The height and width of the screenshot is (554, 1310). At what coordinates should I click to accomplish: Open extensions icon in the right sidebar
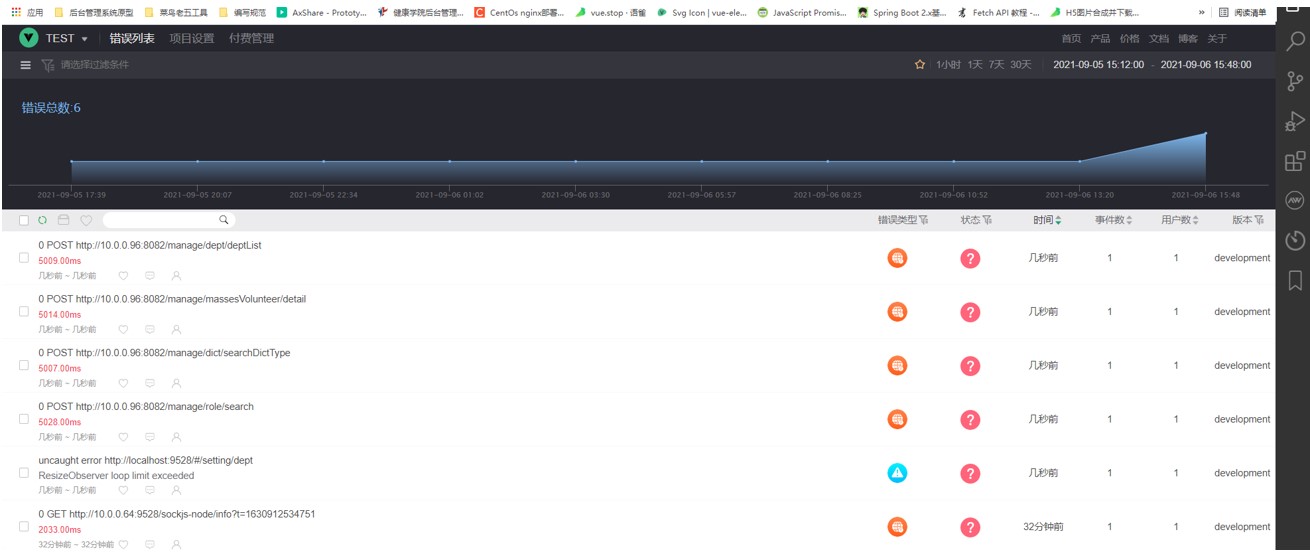[1295, 161]
